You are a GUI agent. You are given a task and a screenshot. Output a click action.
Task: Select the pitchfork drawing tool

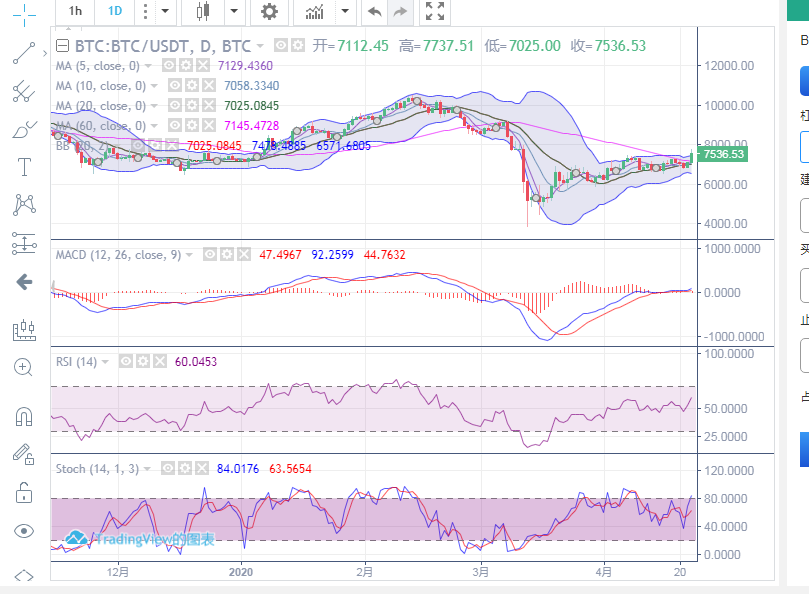tap(24, 91)
